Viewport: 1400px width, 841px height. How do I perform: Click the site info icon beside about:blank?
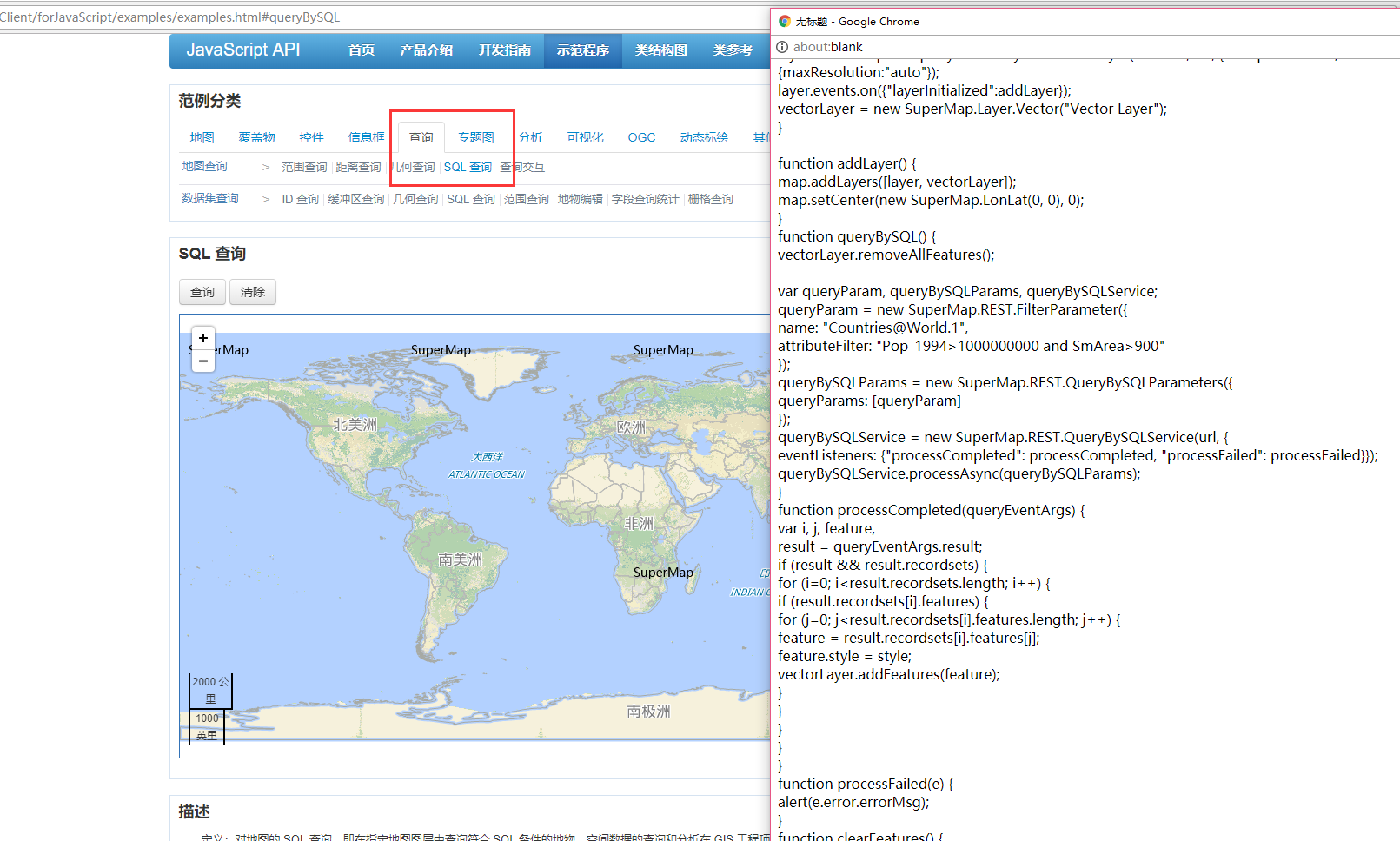pyautogui.click(x=782, y=47)
